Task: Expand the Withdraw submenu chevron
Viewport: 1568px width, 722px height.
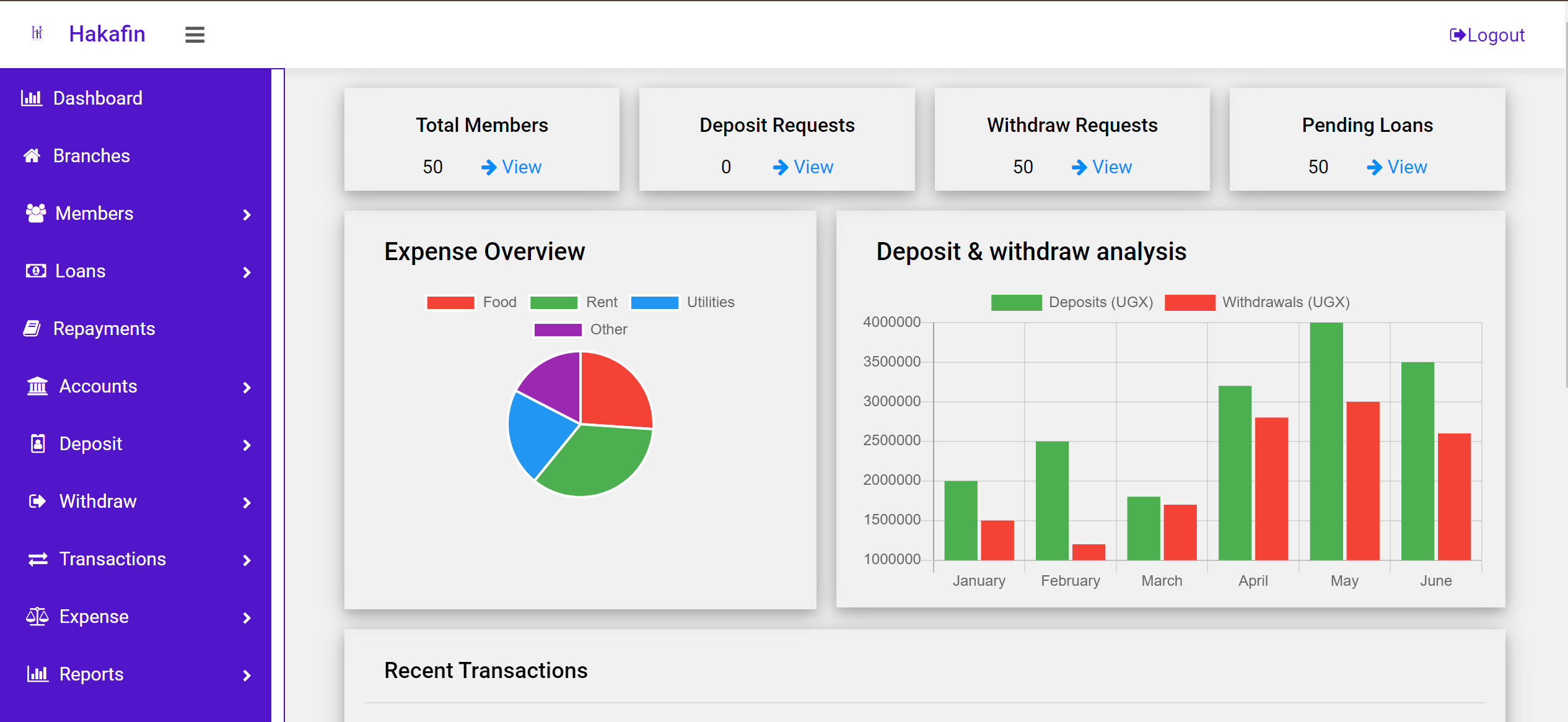Action: (x=247, y=503)
